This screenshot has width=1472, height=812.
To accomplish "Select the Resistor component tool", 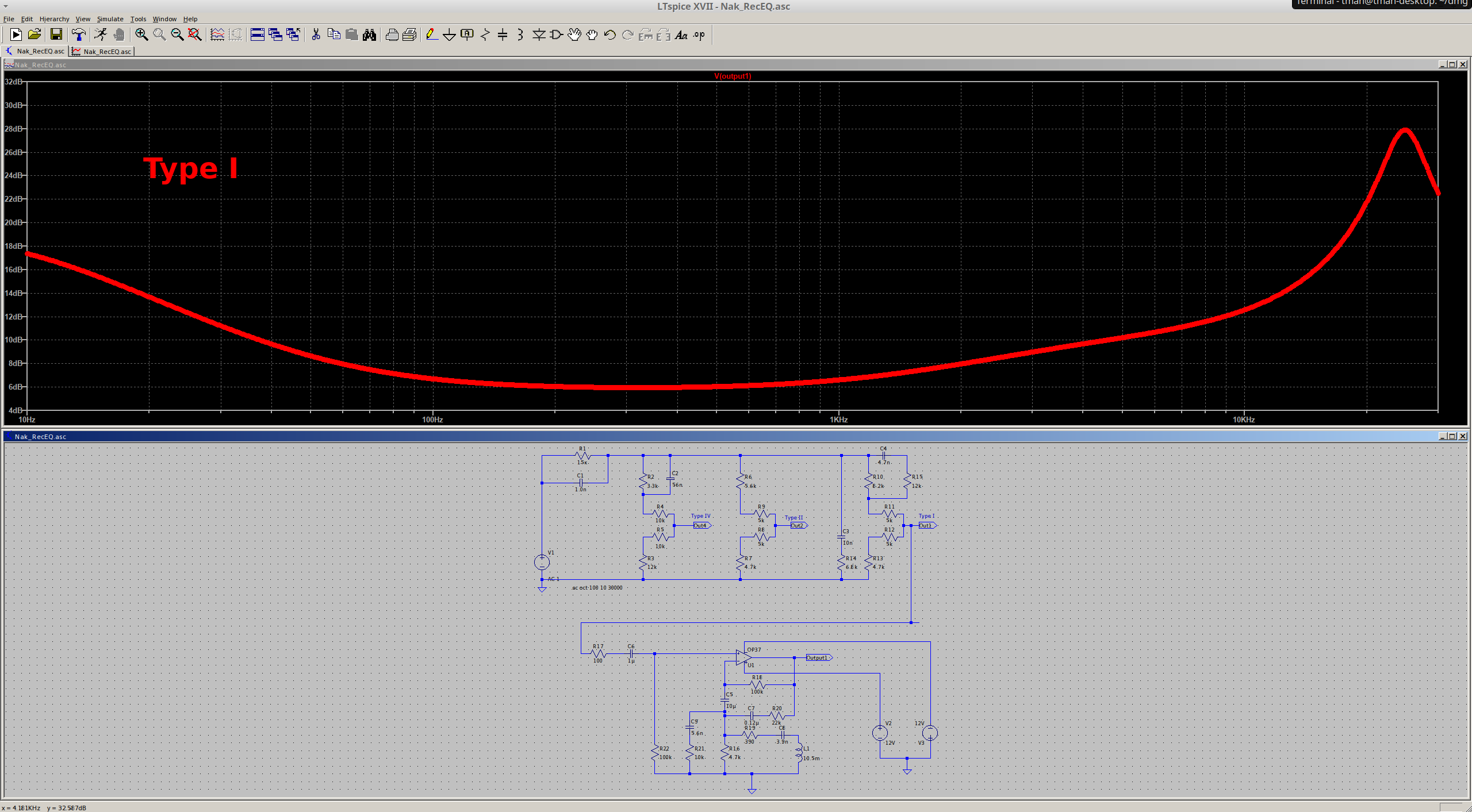I will pos(485,35).
